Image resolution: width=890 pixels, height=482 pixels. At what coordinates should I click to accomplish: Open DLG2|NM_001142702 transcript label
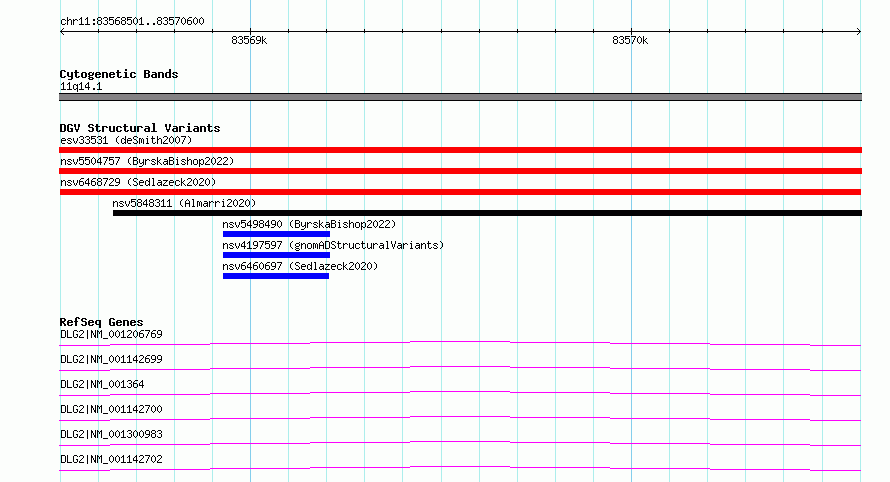(x=111, y=459)
